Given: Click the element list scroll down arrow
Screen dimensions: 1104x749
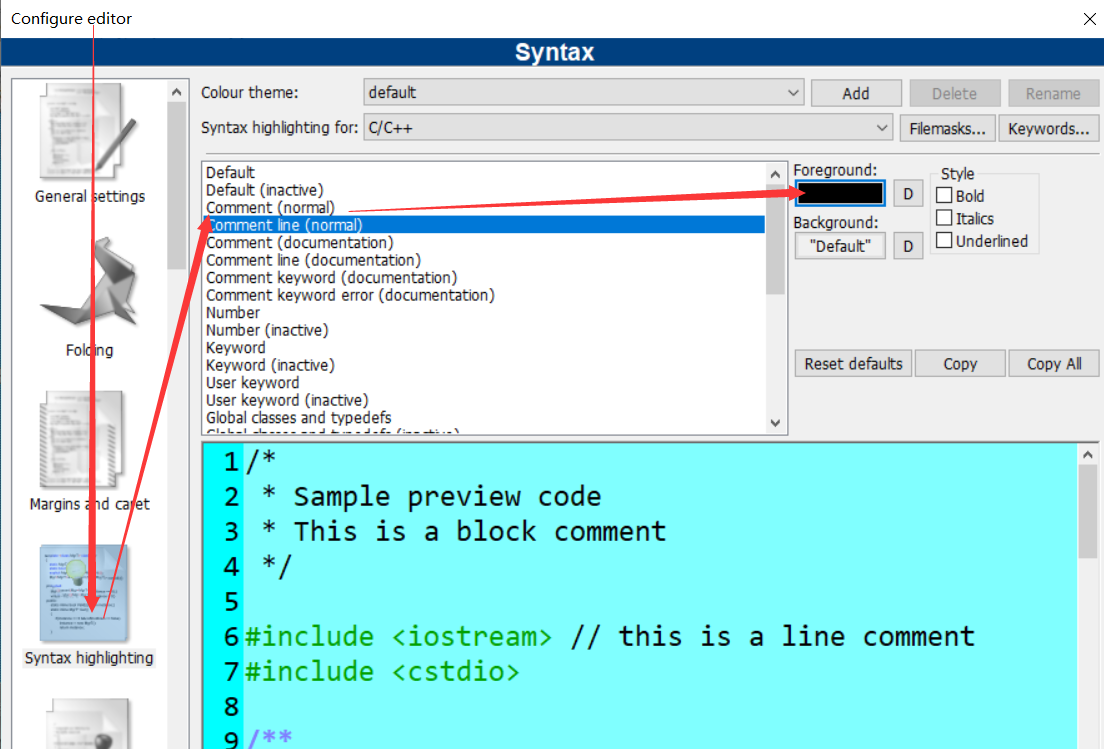Looking at the screenshot, I should [x=775, y=423].
